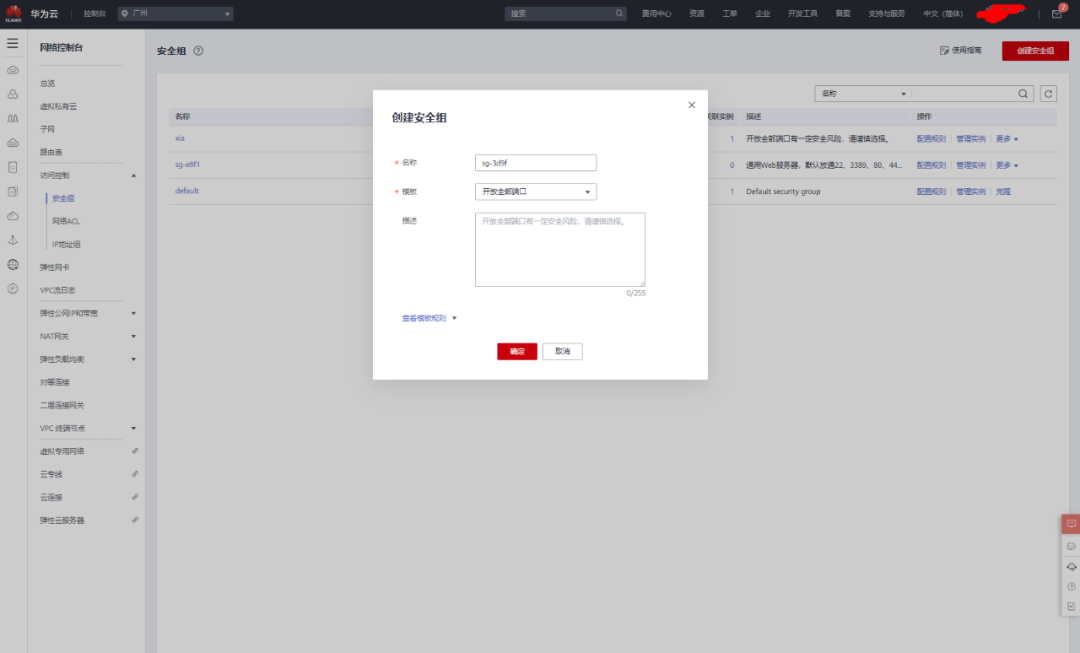Open 工单 in top navigation
1080x653 pixels.
[x=730, y=13]
